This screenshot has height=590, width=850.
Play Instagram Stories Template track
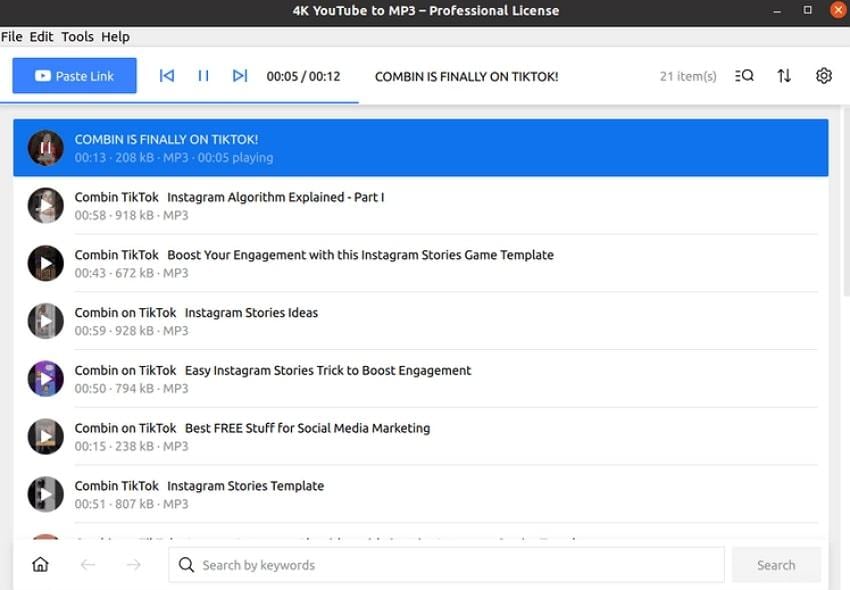point(46,495)
